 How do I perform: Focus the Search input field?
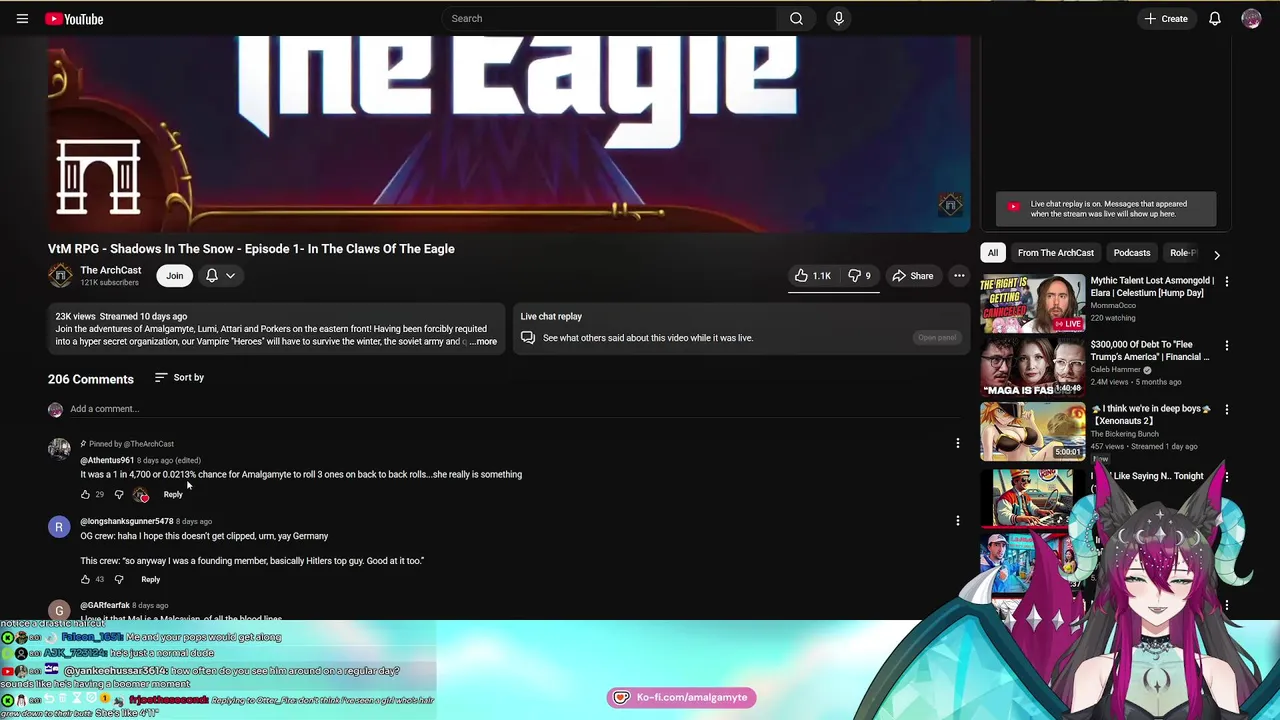(610, 18)
